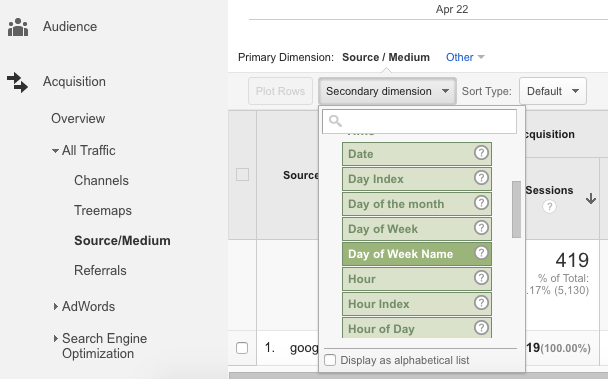Click the Acquisition arrows icon
The height and width of the screenshot is (379, 608).
(17, 82)
